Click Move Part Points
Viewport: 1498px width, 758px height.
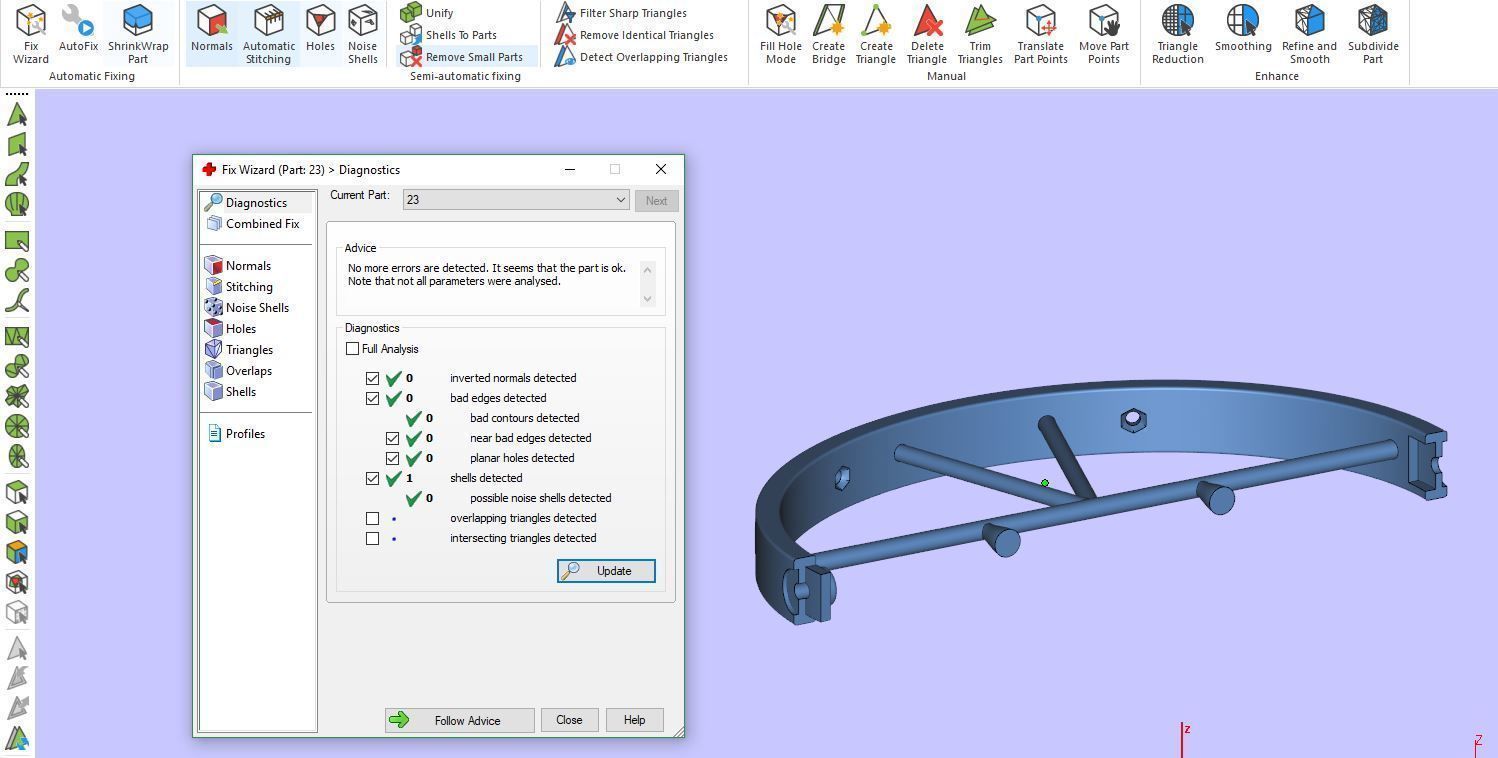(1104, 34)
